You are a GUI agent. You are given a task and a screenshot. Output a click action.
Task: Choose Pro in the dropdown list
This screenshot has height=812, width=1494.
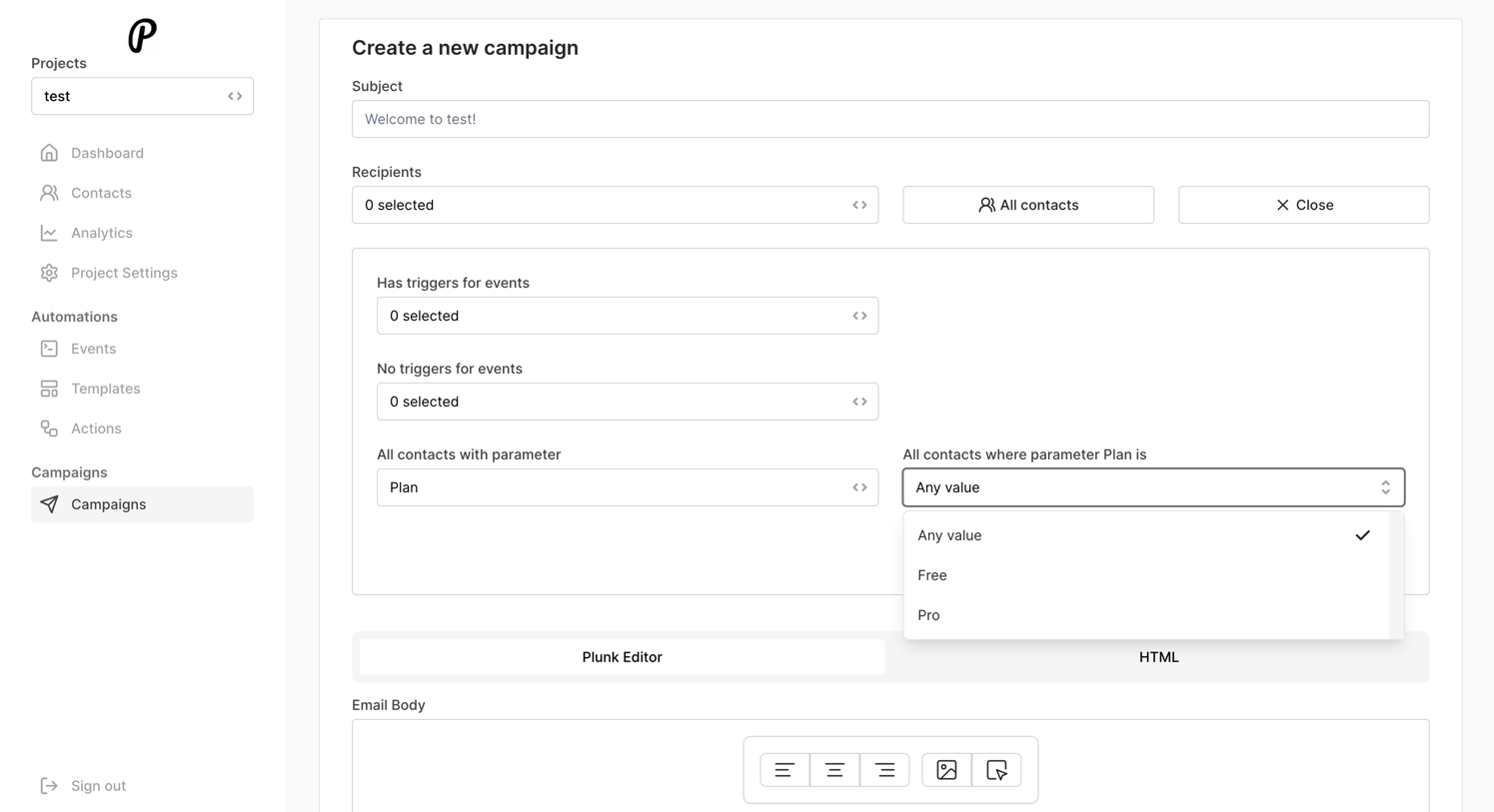pos(928,615)
